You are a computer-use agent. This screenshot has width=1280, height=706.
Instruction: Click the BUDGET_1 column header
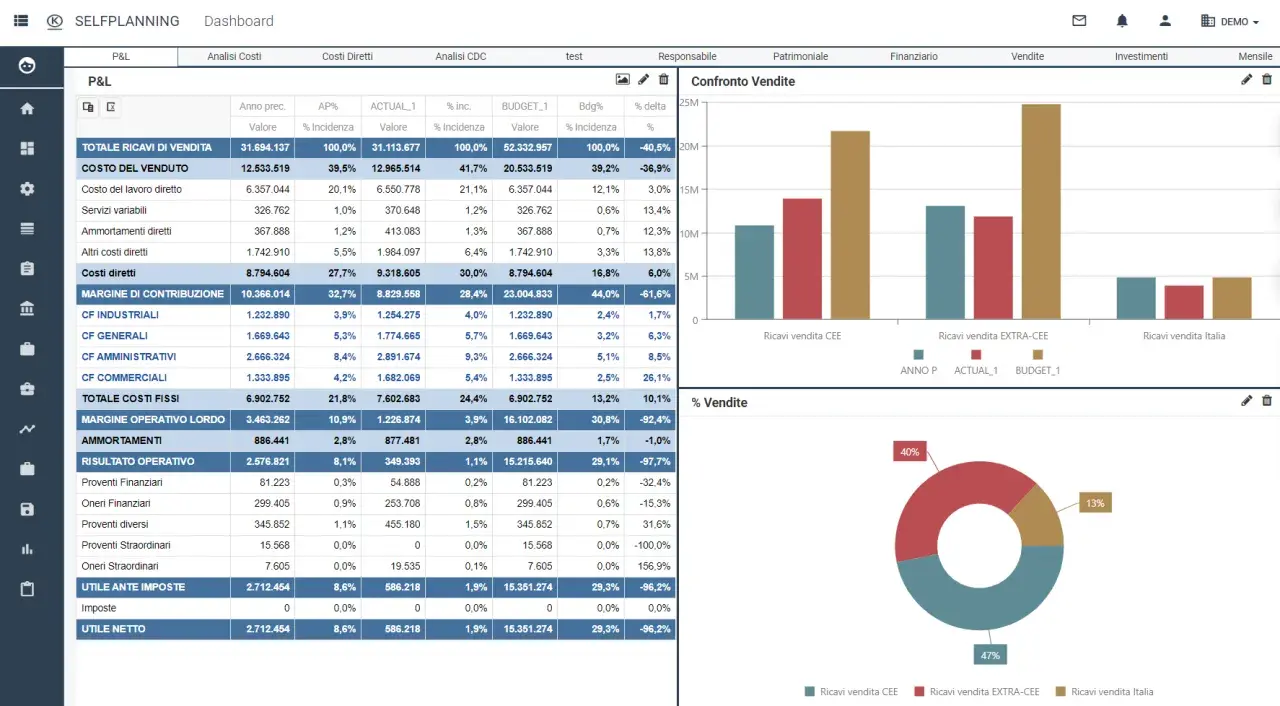pos(525,106)
